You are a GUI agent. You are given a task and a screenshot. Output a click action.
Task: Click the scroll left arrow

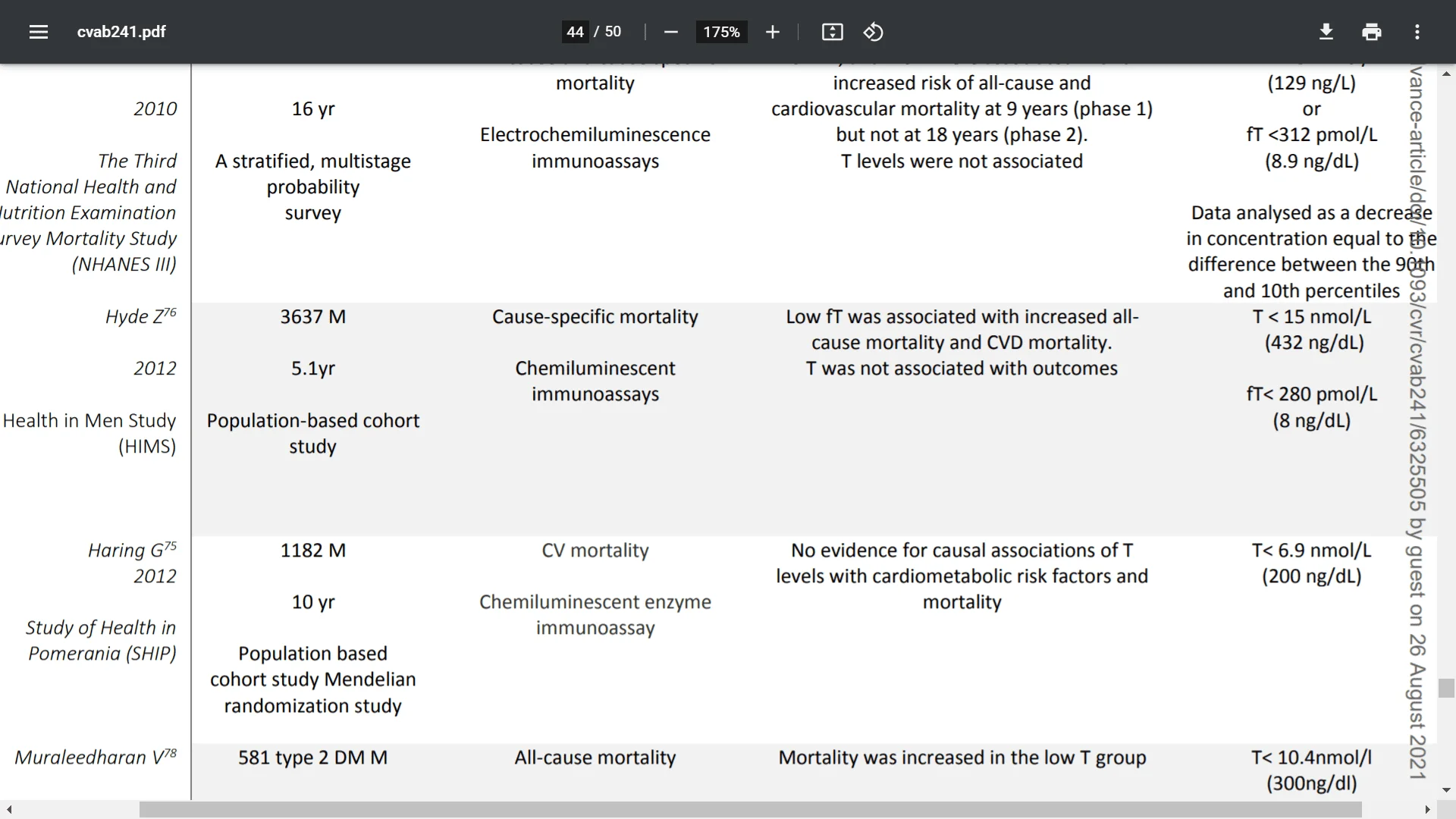[8, 810]
